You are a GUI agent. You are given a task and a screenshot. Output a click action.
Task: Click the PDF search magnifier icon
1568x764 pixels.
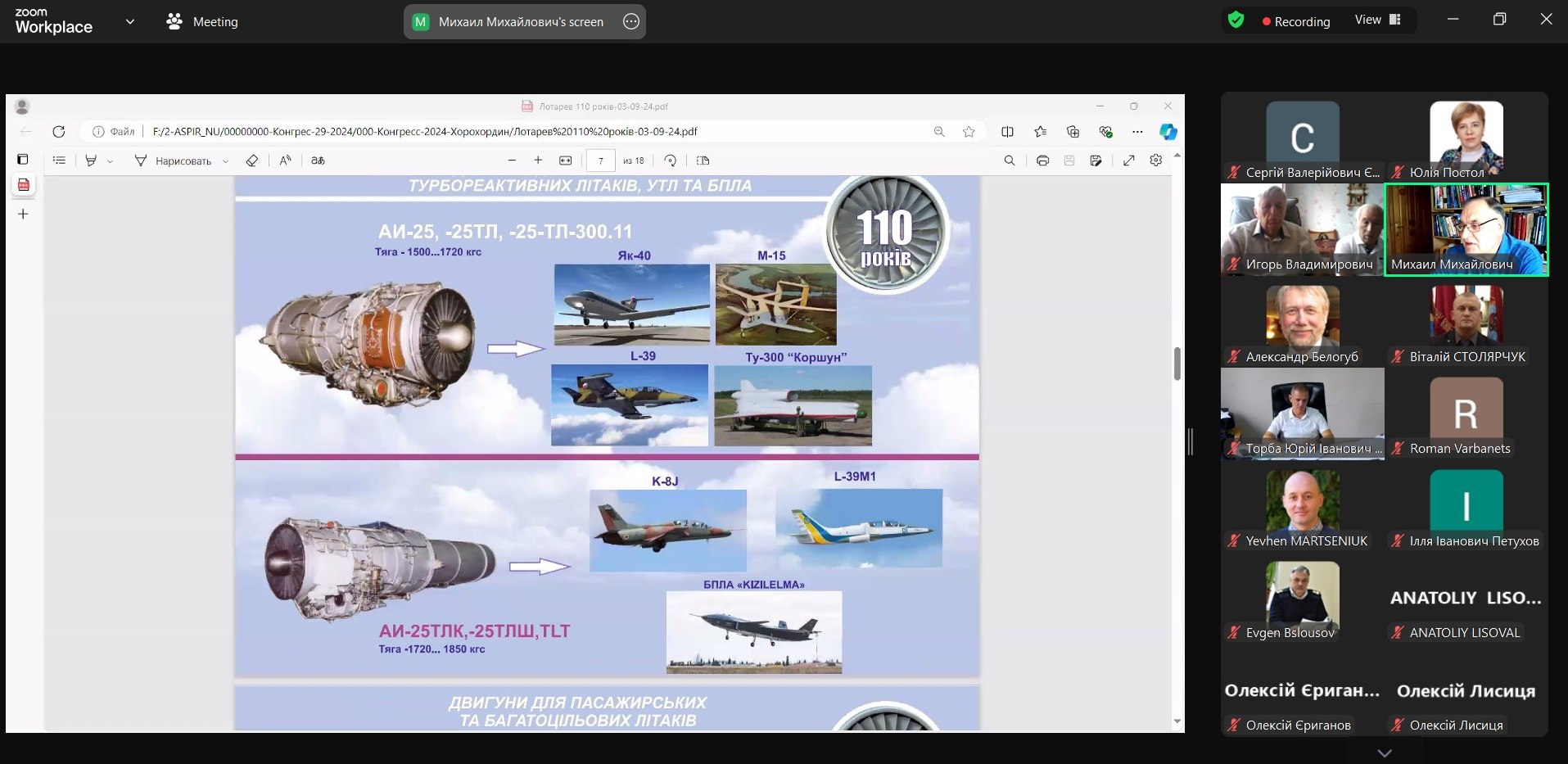1010,160
